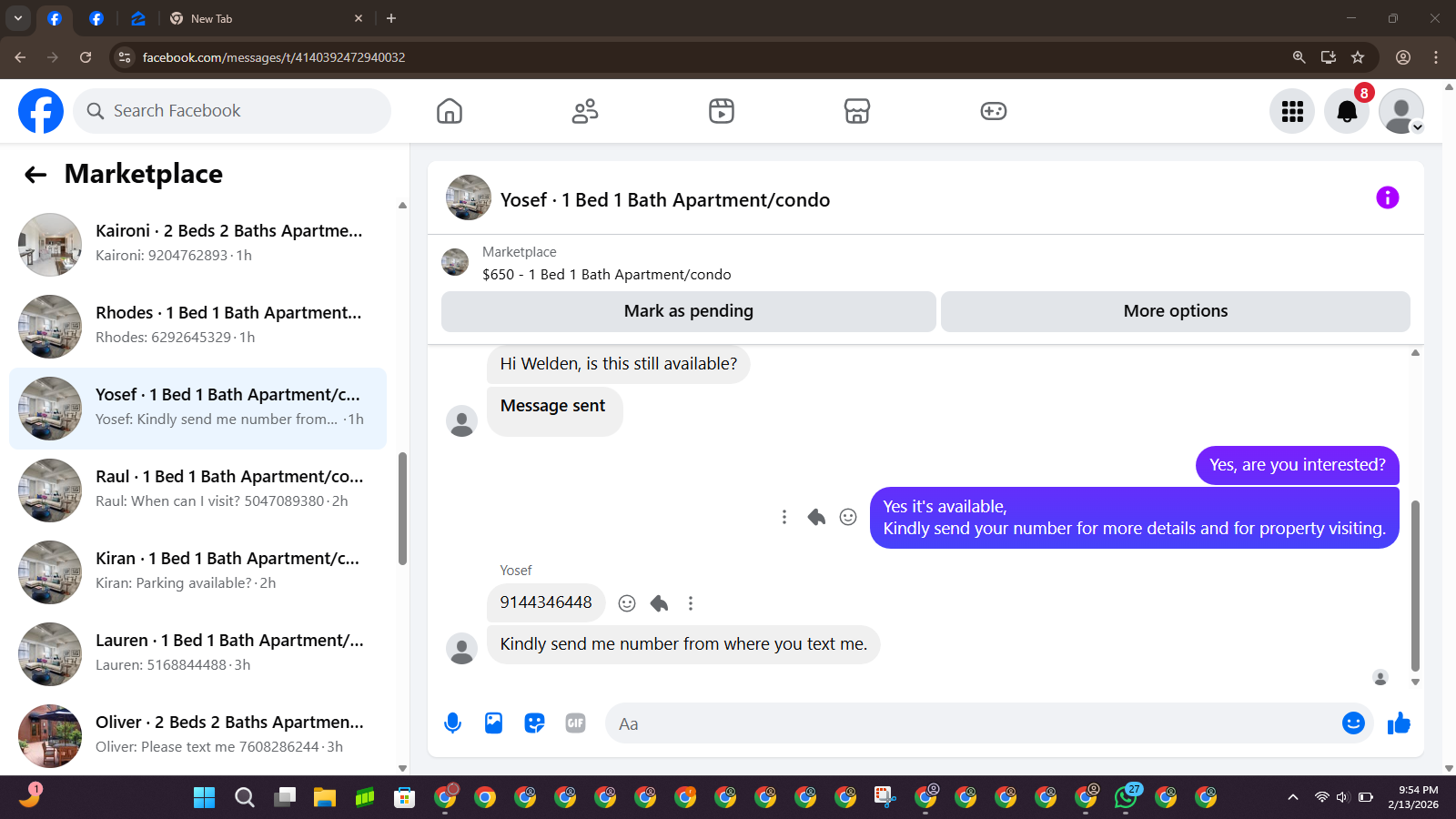
Task: Open the Rhodes conversation
Action: (197, 327)
